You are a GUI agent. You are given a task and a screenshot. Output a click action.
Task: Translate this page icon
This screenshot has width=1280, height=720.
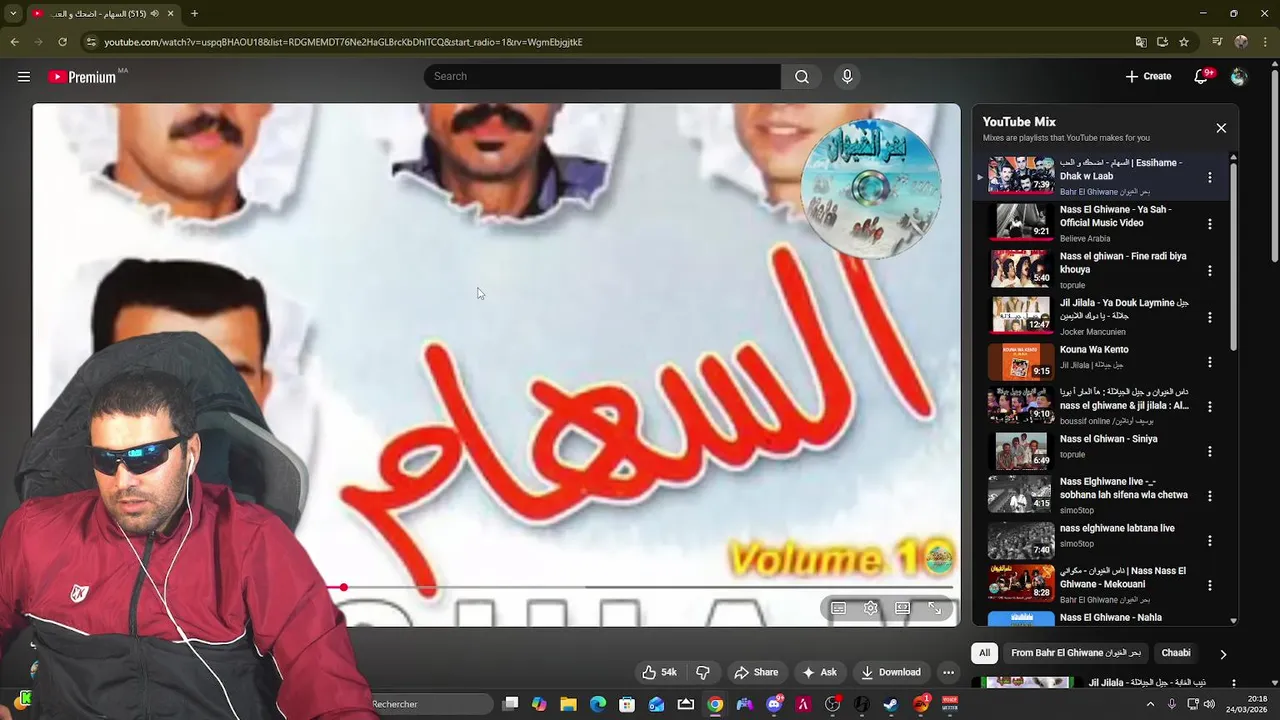pyautogui.click(x=1141, y=42)
